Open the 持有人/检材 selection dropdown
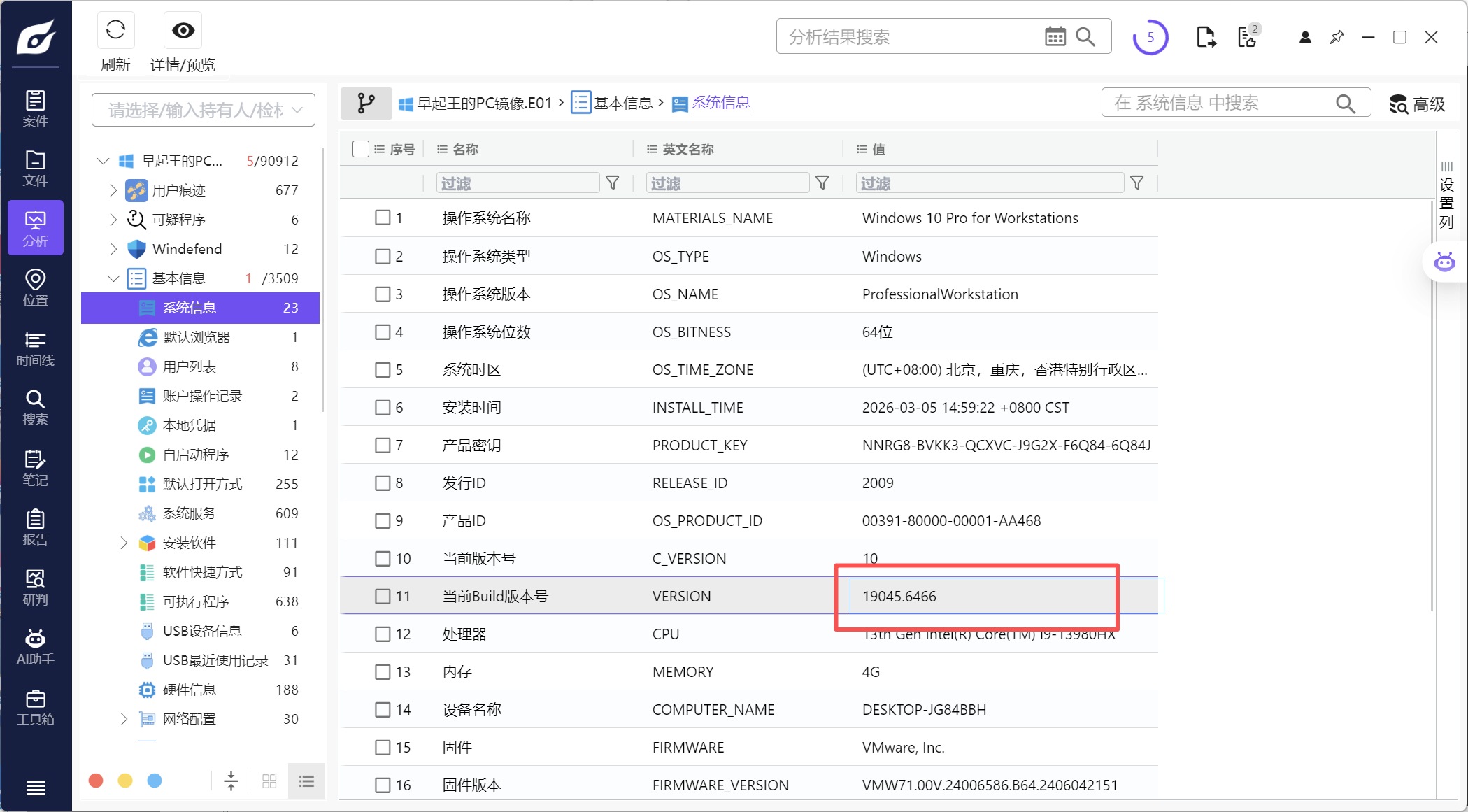This screenshot has height=812, width=1468. click(x=204, y=110)
